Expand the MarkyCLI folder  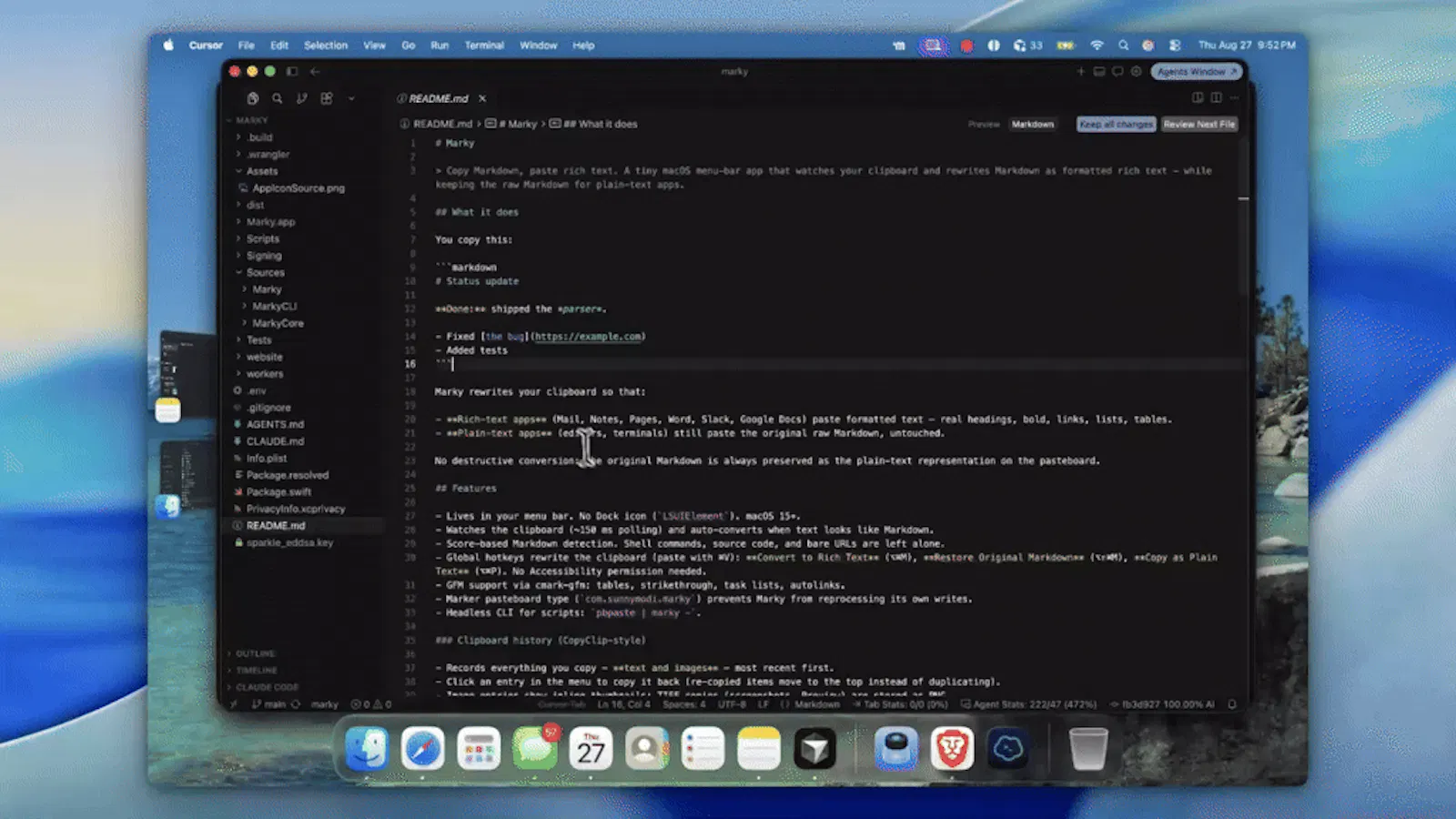click(274, 307)
